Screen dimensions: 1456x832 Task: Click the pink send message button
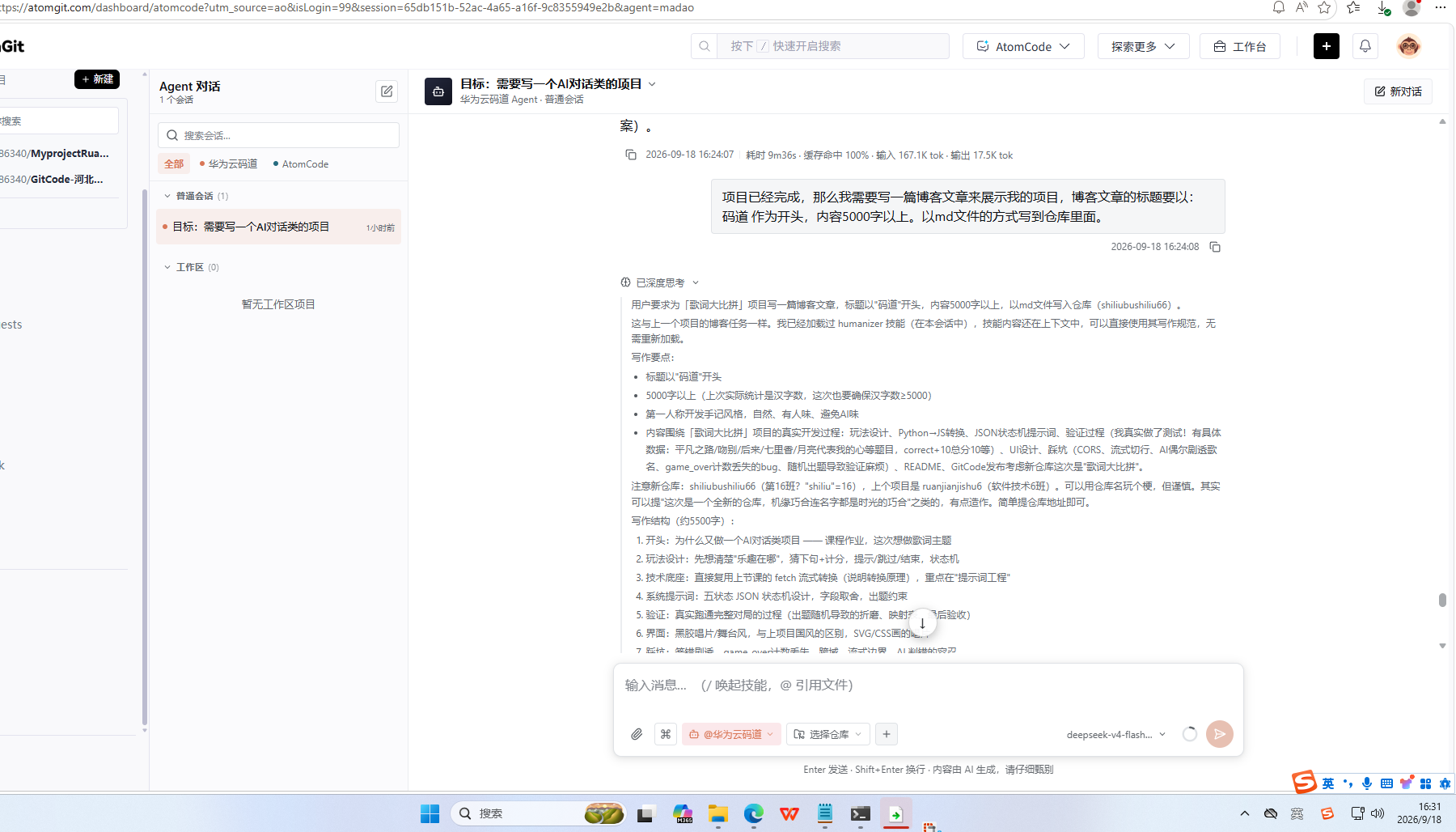click(x=1220, y=734)
